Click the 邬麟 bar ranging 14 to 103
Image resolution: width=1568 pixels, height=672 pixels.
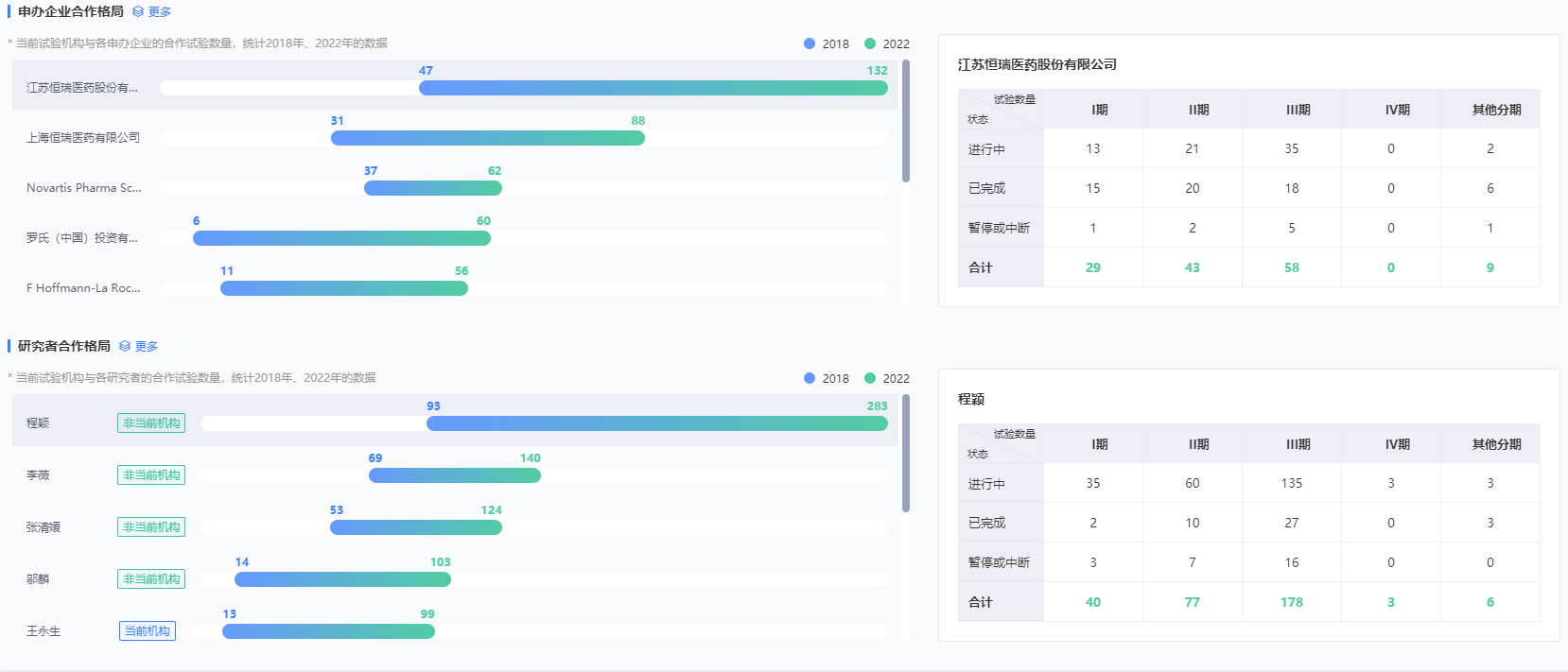[x=342, y=579]
